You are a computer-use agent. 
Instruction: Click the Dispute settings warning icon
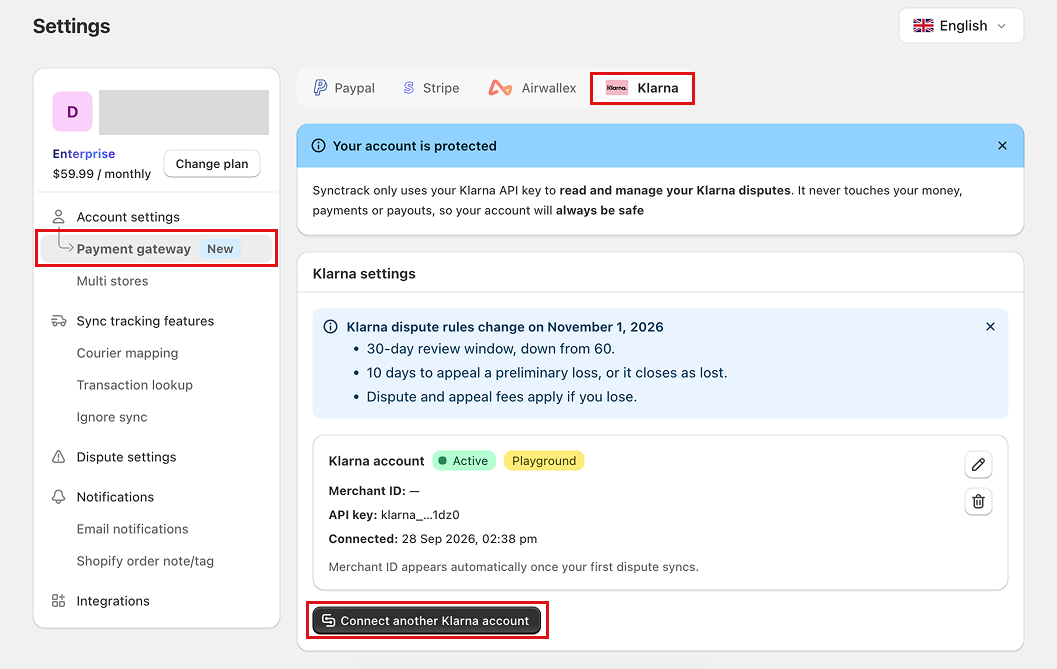(59, 457)
